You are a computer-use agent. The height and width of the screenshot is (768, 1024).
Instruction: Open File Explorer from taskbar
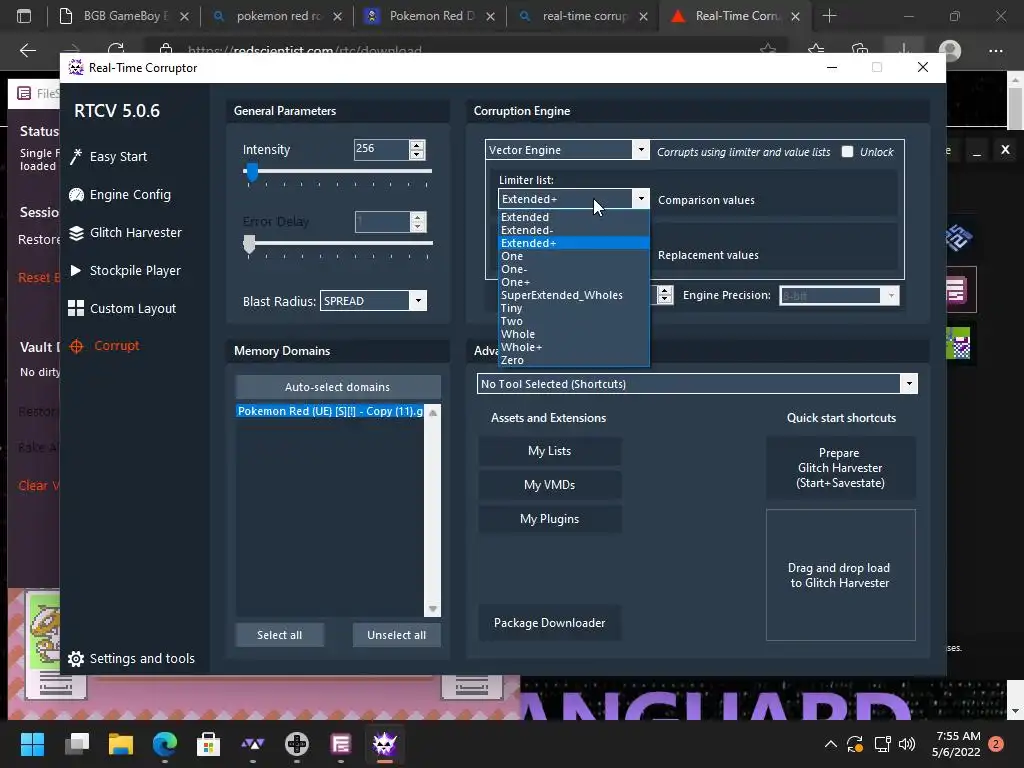click(x=121, y=744)
